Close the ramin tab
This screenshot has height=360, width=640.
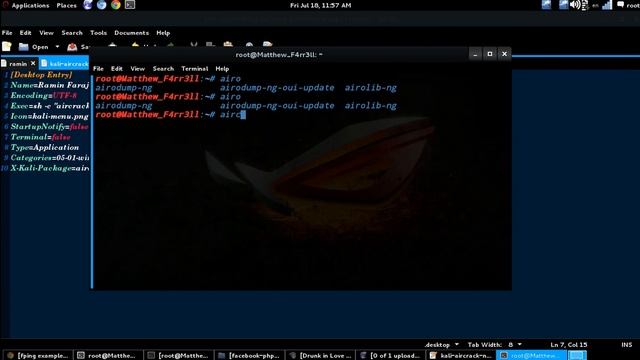click(33, 63)
